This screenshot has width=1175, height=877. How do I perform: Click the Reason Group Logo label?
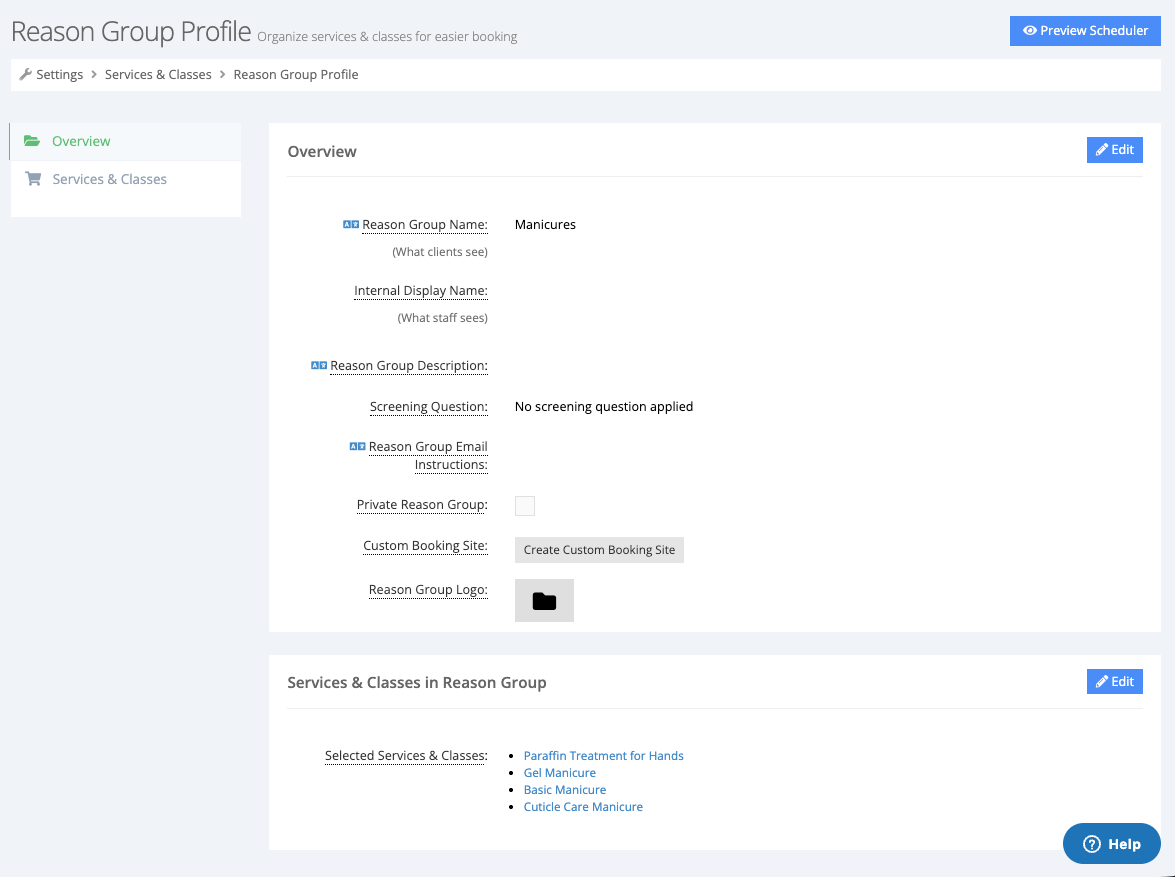coord(428,590)
